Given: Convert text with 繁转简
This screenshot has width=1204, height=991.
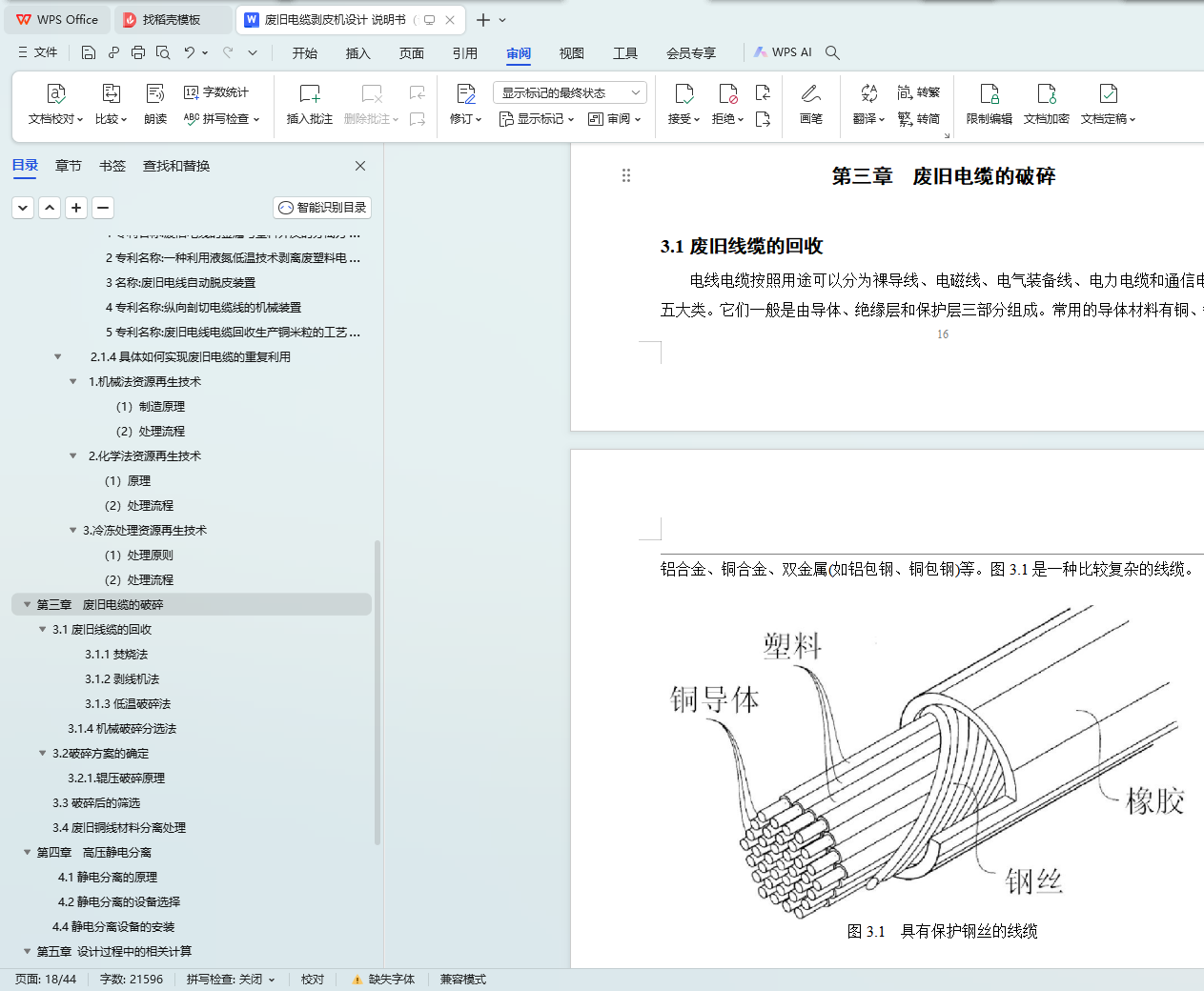Looking at the screenshot, I should [x=919, y=119].
